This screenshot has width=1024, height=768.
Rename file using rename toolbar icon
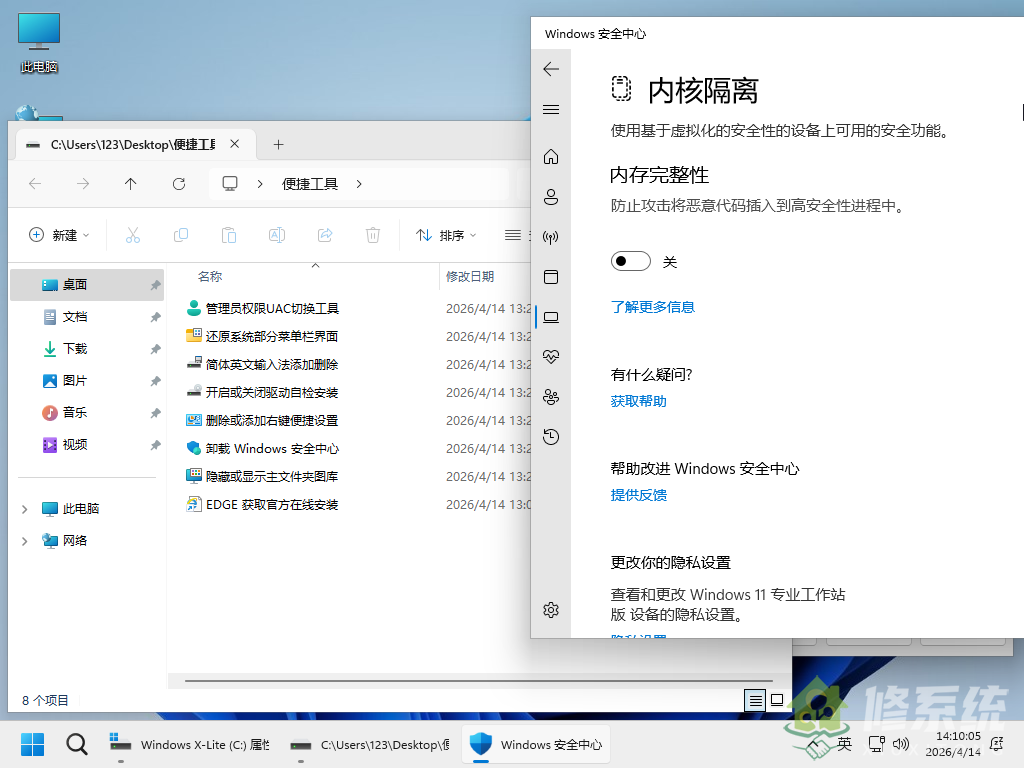point(276,235)
